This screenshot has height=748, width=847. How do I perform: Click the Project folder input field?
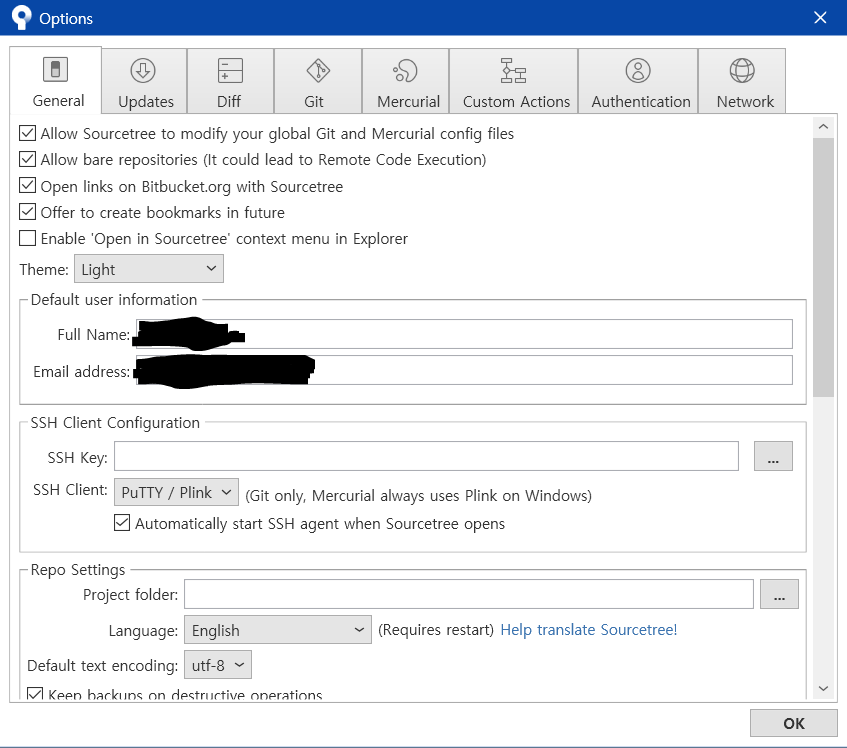click(469, 594)
